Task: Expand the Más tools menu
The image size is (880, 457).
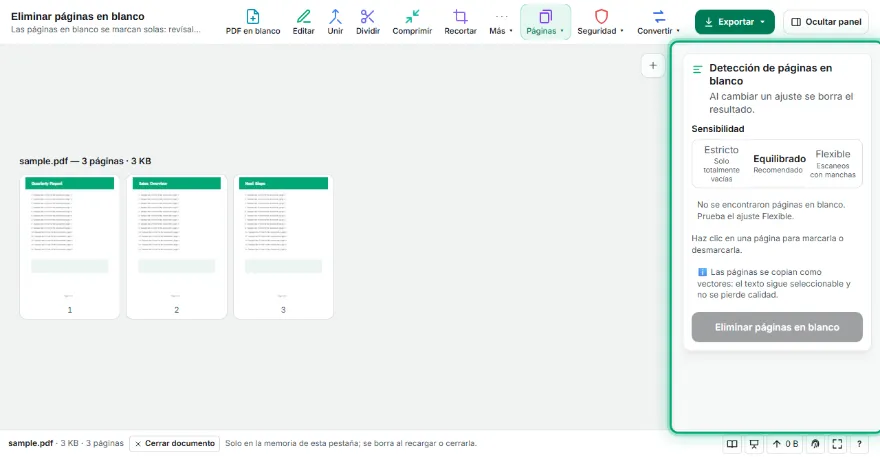Action: [501, 22]
